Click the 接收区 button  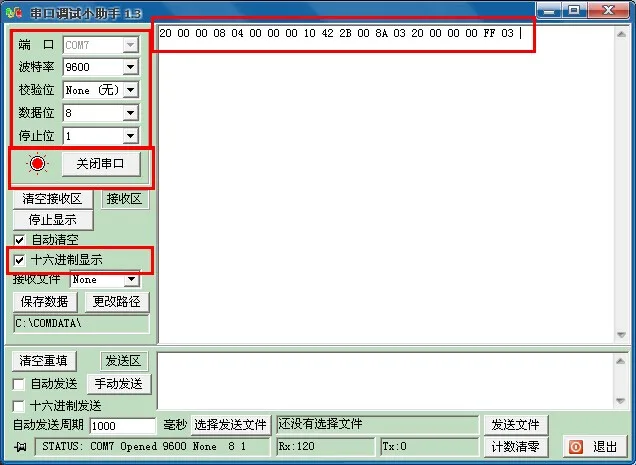click(125, 199)
